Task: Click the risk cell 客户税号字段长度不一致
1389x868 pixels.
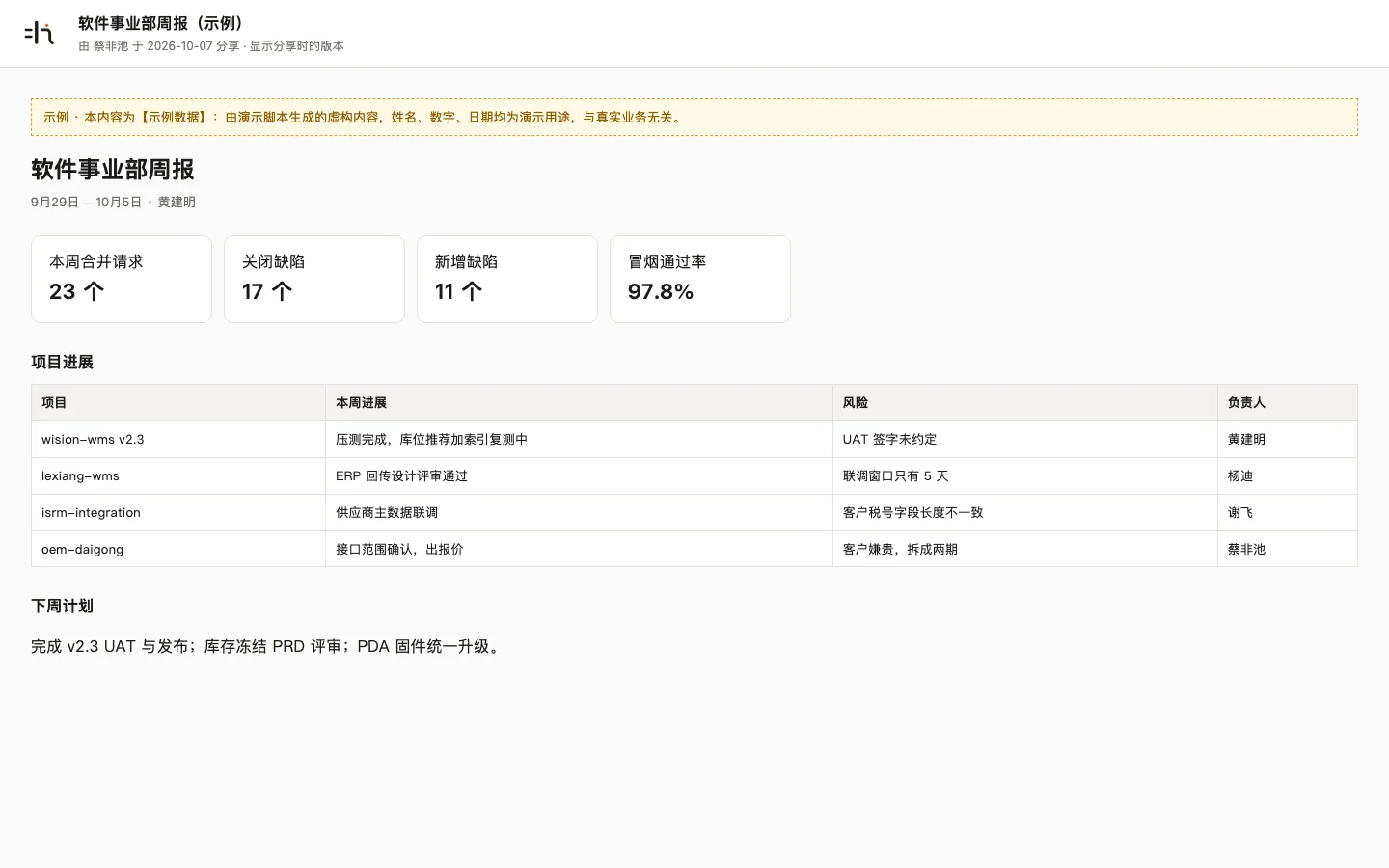Action: (x=1025, y=513)
